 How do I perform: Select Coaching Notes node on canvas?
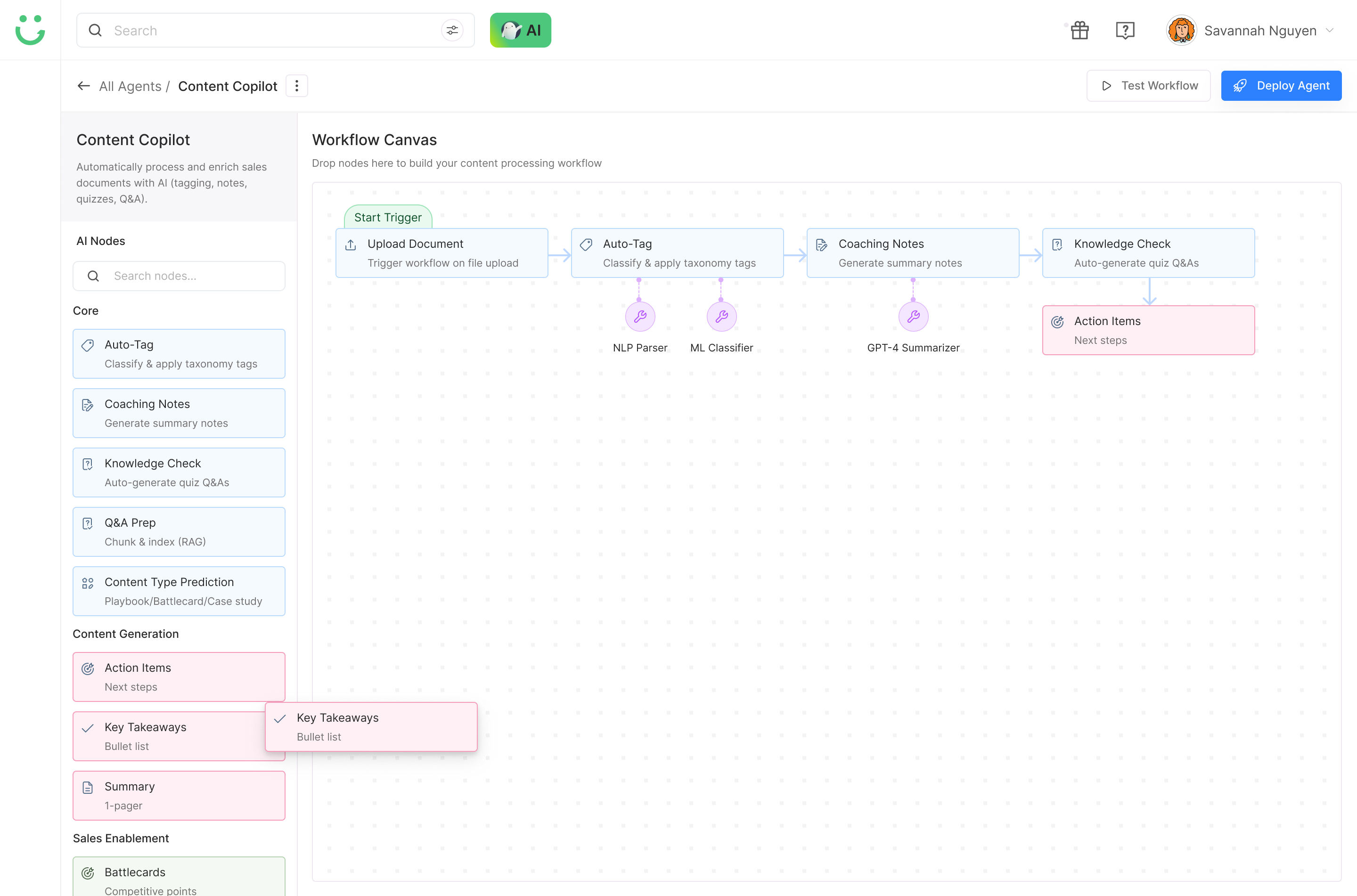(x=913, y=253)
